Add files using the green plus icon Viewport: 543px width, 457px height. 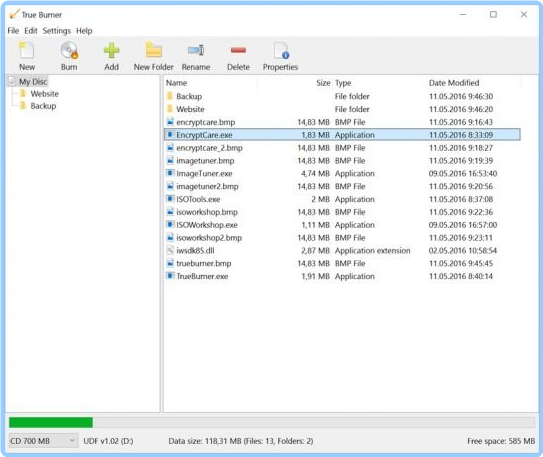(112, 51)
